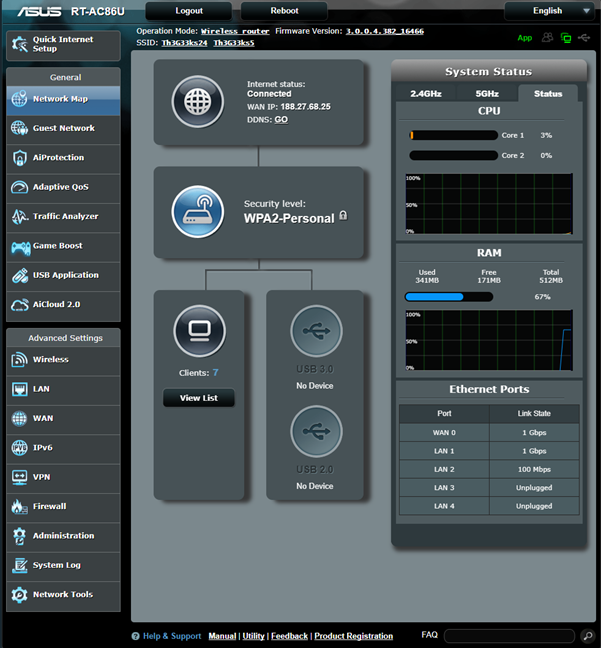Open the Manual link
The image size is (601, 648).
tap(222, 636)
